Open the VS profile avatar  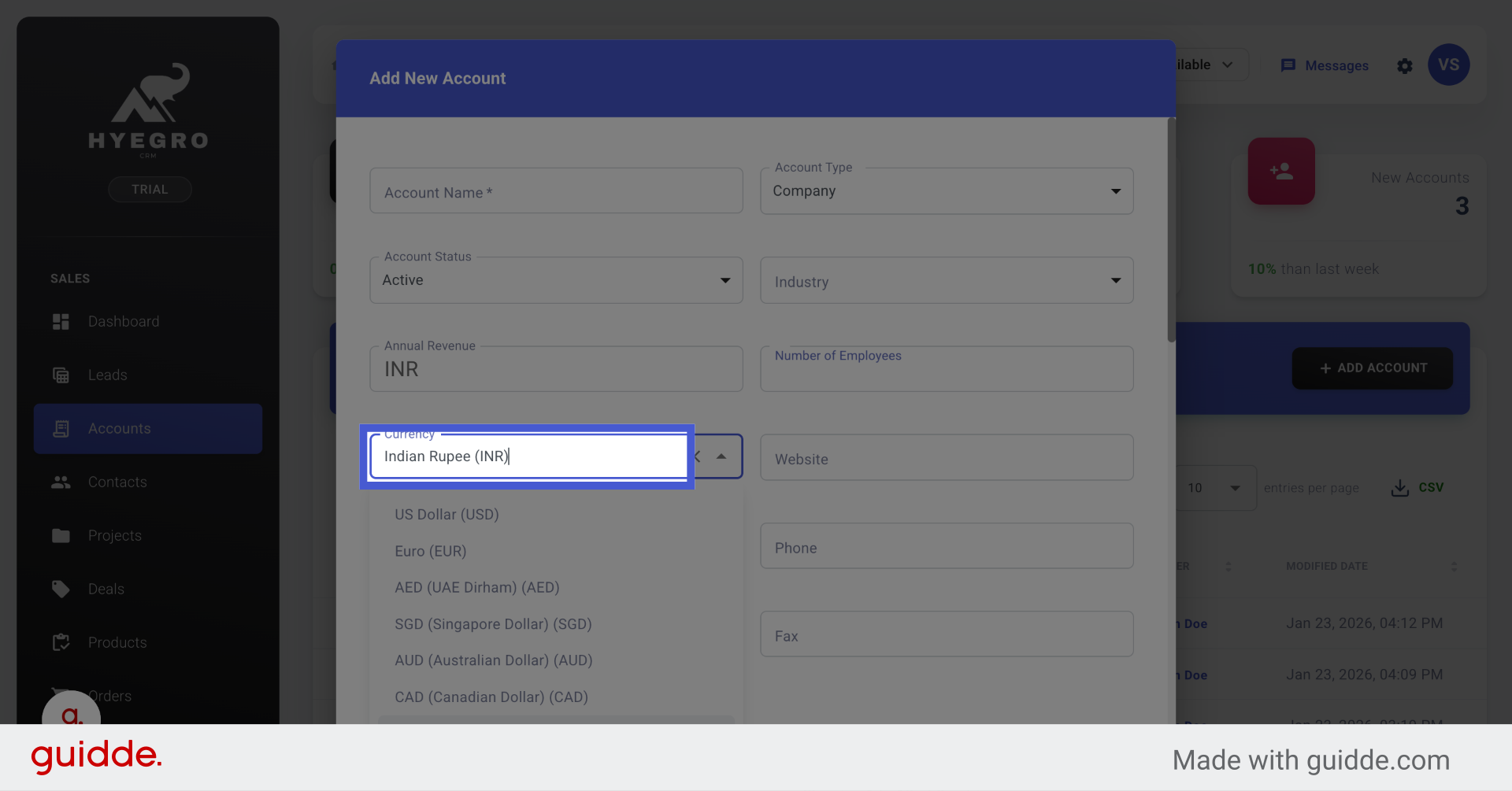pos(1450,65)
